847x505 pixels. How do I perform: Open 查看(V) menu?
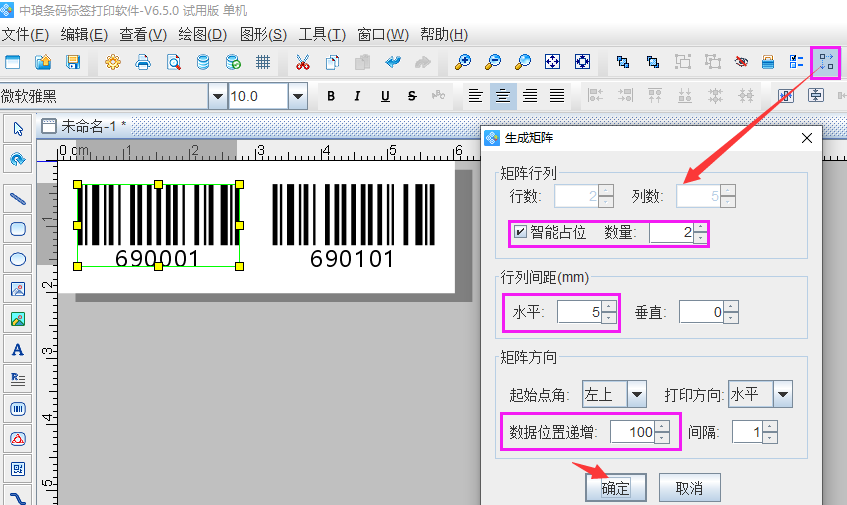(143, 35)
